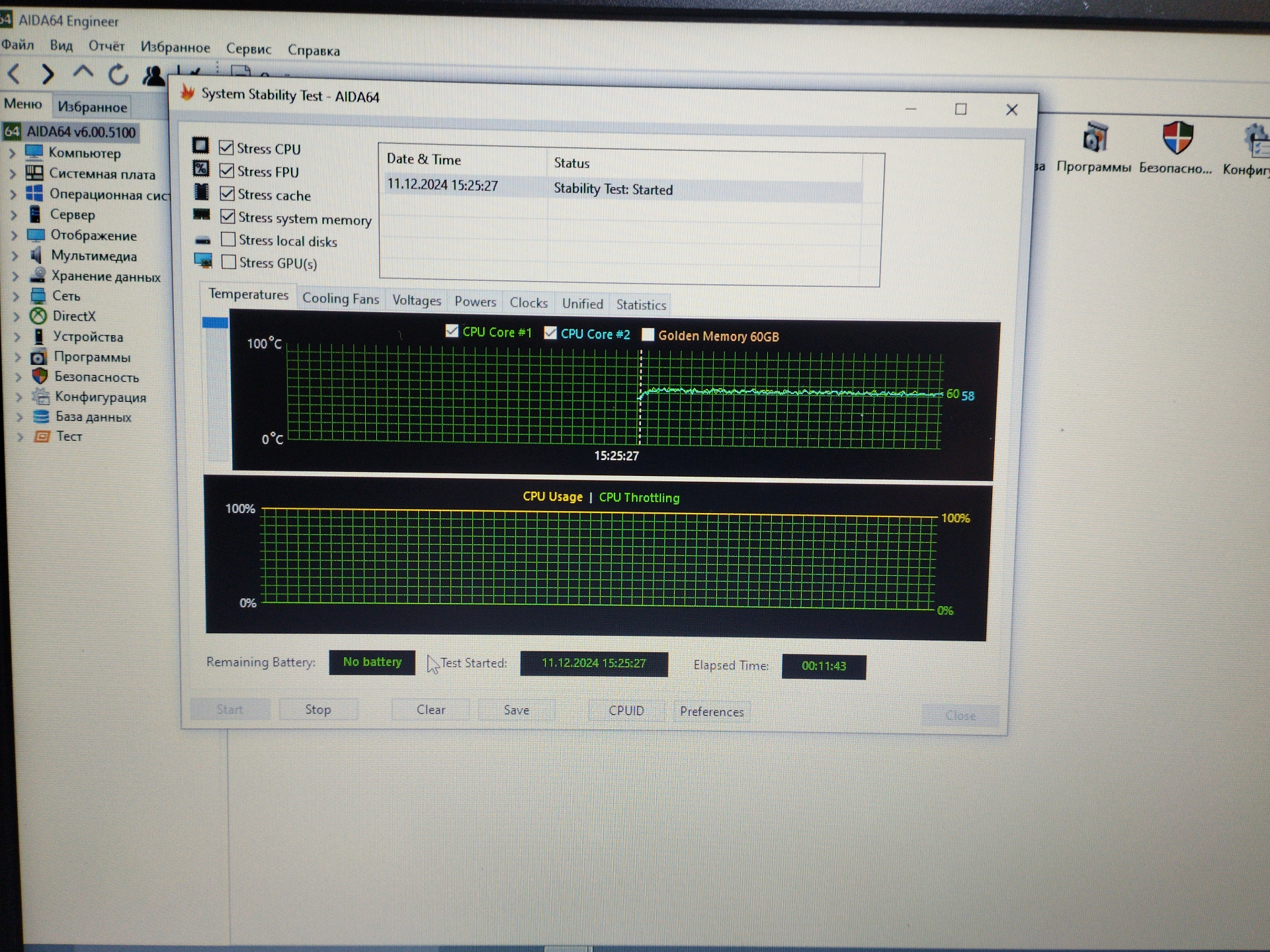The image size is (1270, 952).
Task: Uncheck Stress FPU checkbox
Action: tap(227, 171)
